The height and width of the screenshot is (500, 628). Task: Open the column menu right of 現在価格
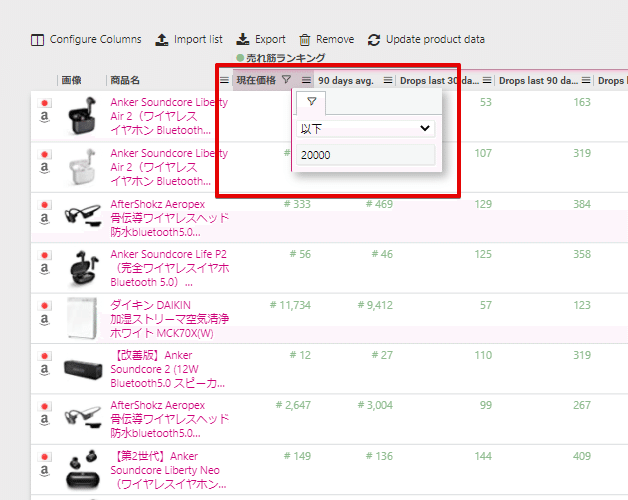pos(306,81)
